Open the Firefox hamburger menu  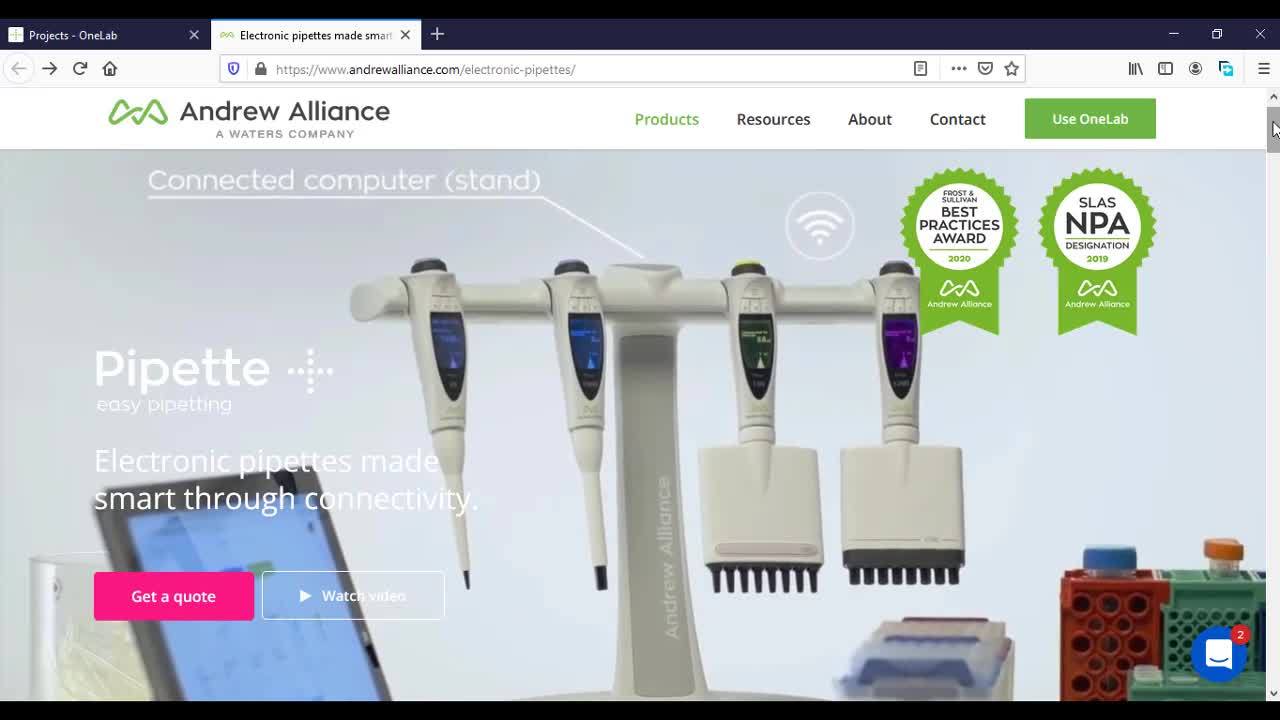coord(1263,69)
